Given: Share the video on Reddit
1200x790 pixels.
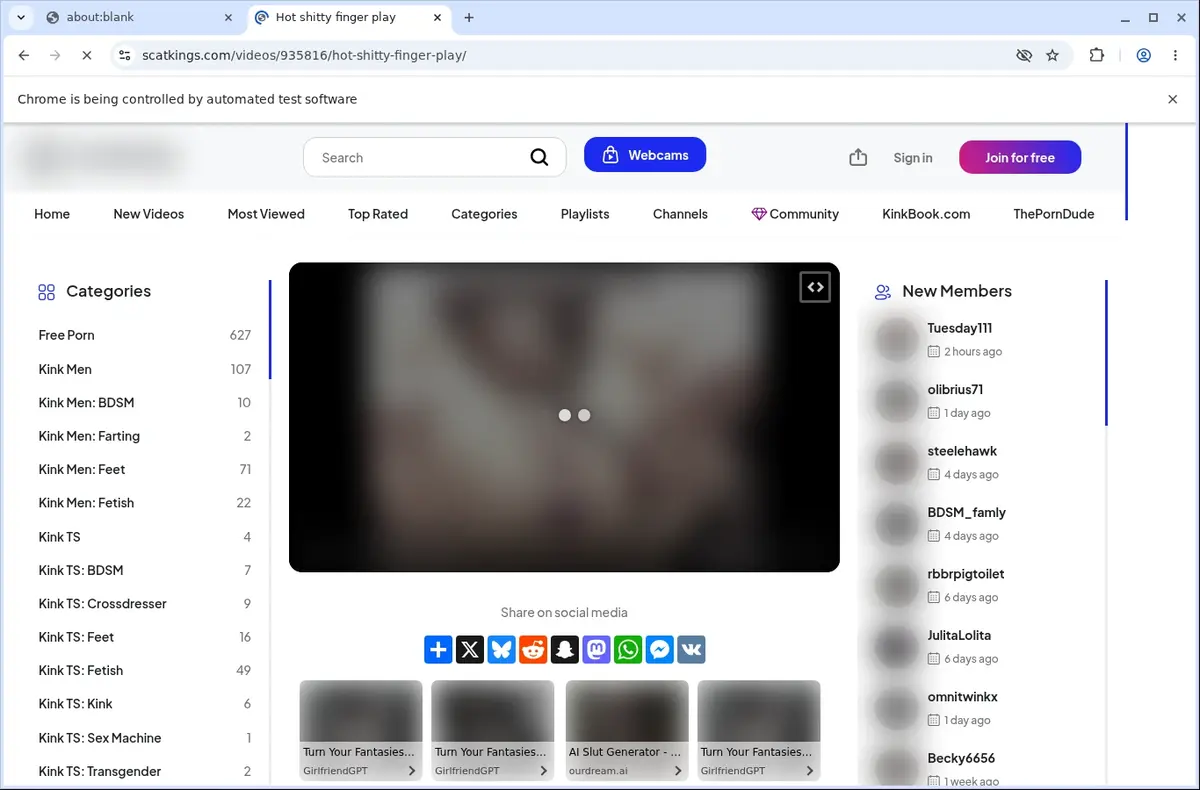Looking at the screenshot, I should coord(533,650).
